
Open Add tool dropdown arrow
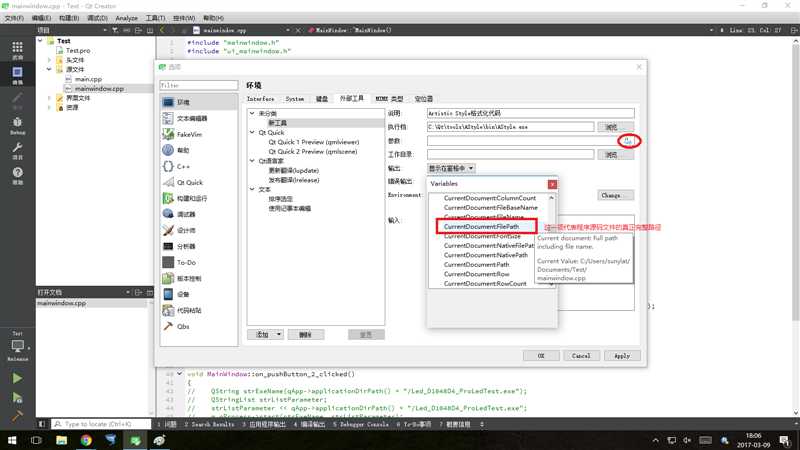[279, 334]
